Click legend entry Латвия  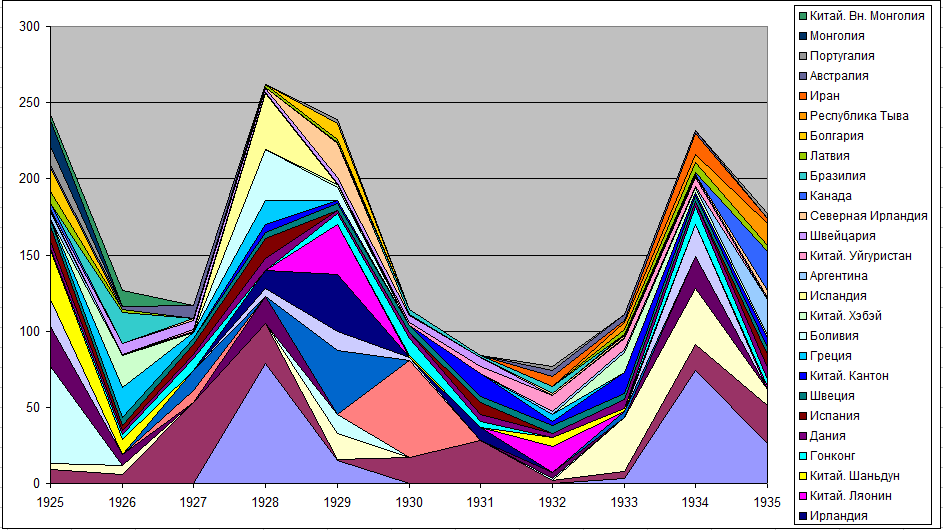[x=825, y=156]
